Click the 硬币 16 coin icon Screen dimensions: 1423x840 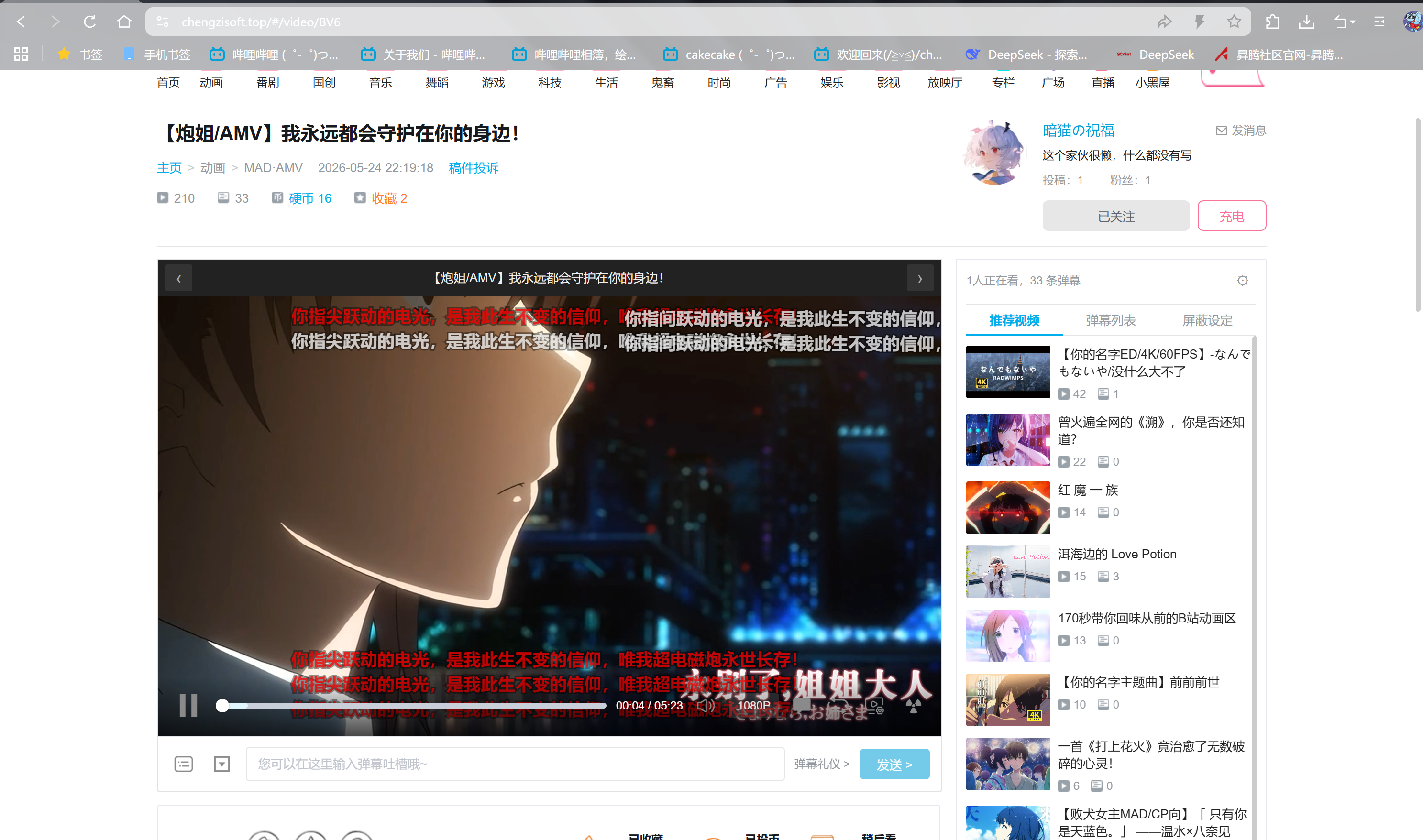[277, 197]
